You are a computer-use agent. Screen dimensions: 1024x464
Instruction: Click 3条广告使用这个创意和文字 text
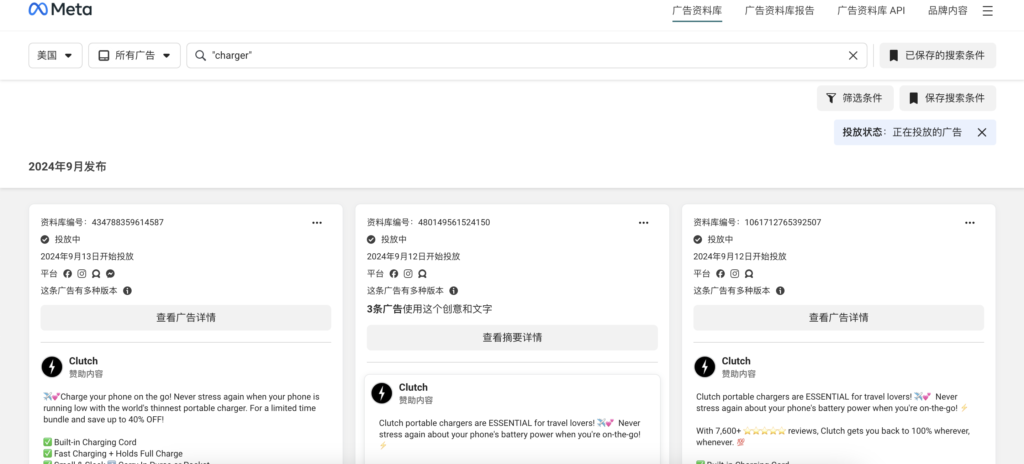click(x=430, y=308)
